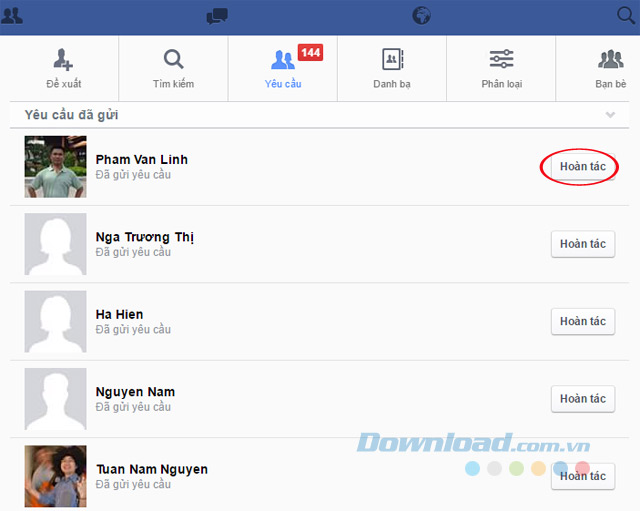Image resolution: width=640 pixels, height=511 pixels.
Task: Open the Nga Trương Thị name link
Action: [145, 237]
